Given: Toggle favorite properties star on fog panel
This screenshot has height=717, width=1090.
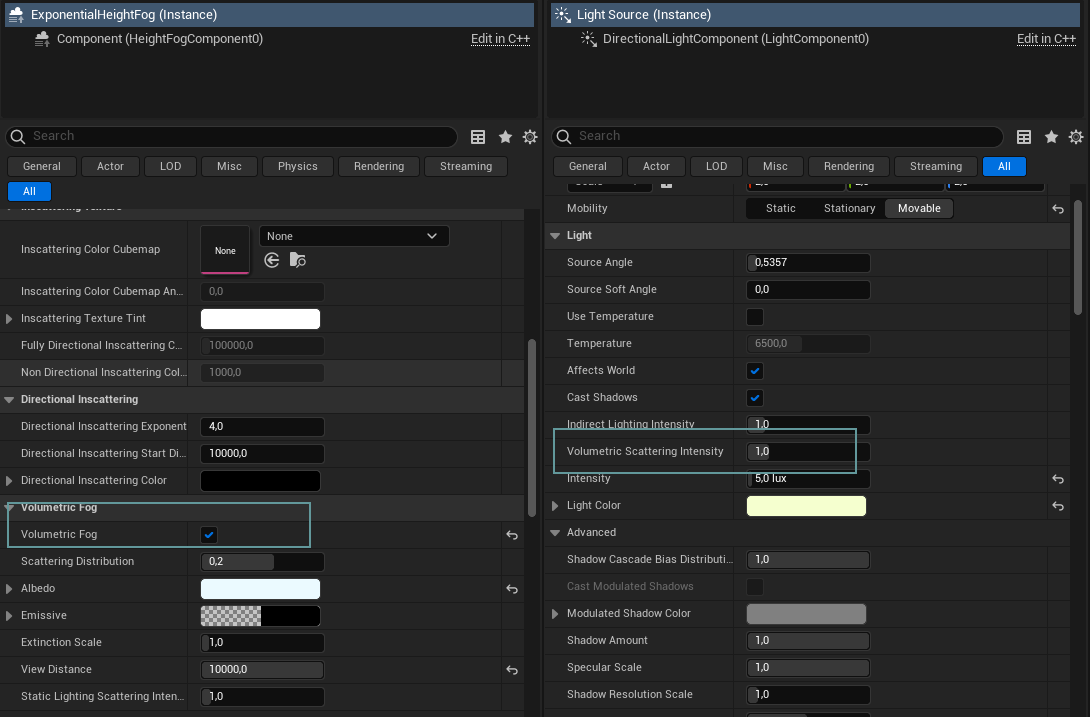Looking at the screenshot, I should pyautogui.click(x=505, y=137).
